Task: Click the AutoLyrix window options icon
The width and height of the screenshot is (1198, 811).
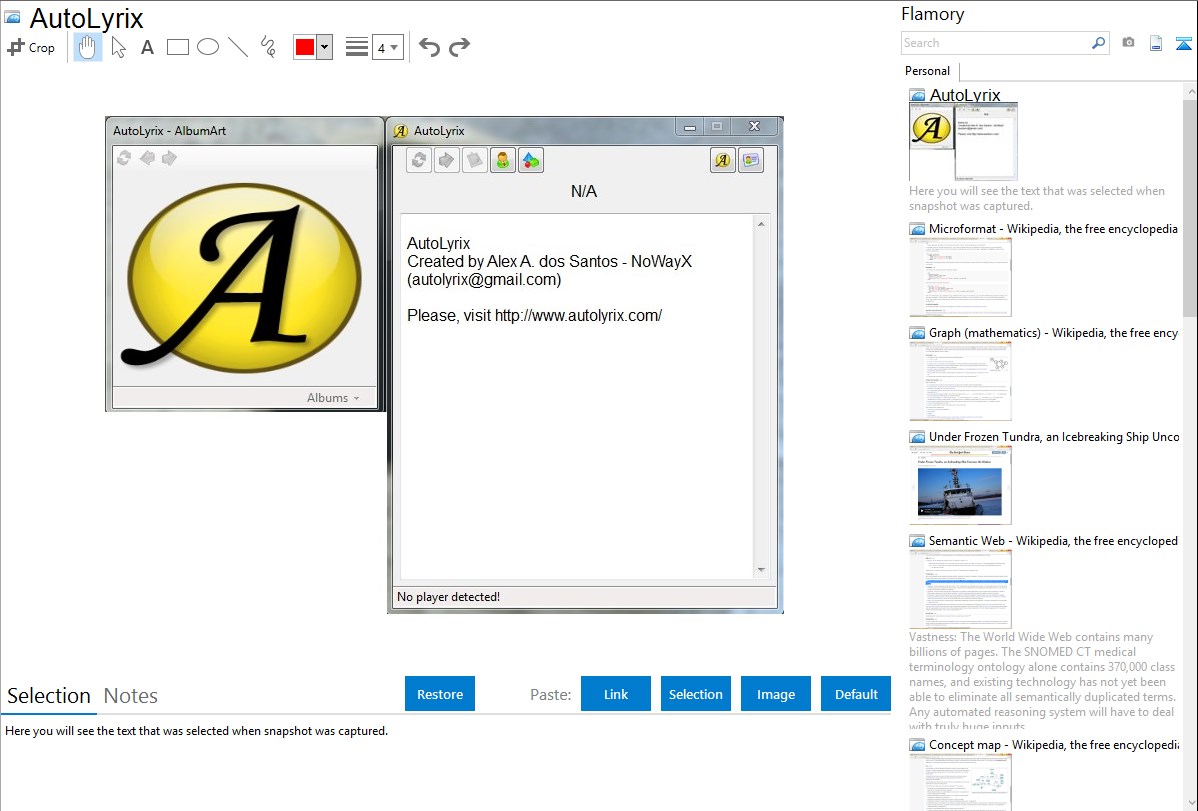Action: point(751,161)
